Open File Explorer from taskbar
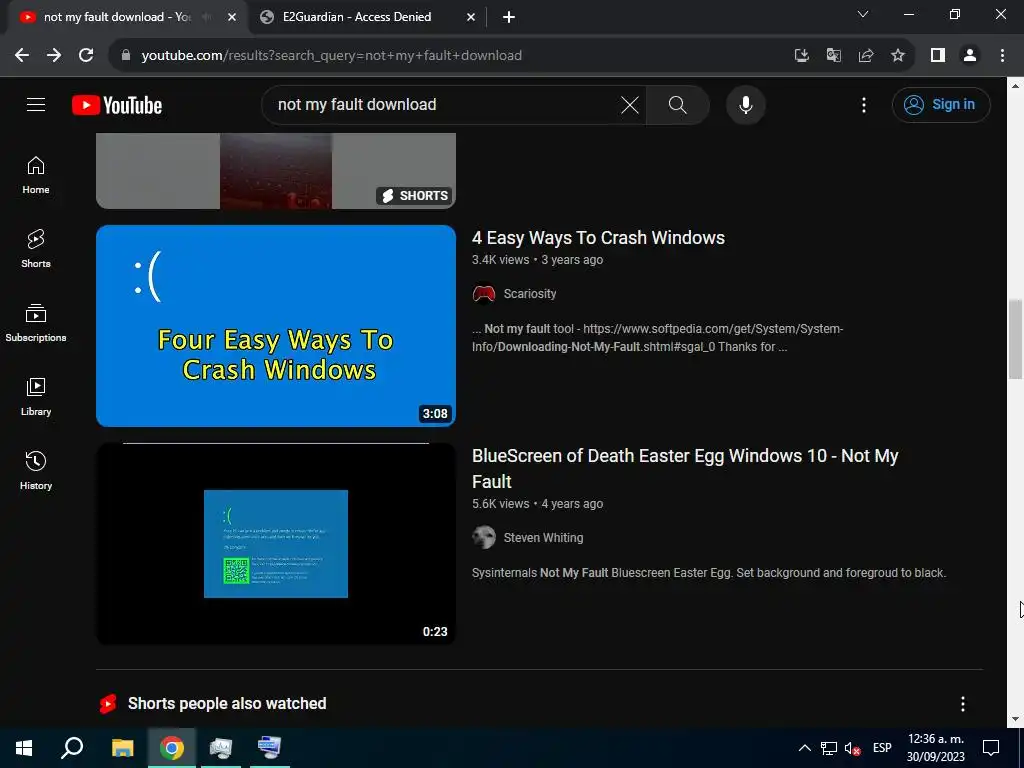 pyautogui.click(x=122, y=748)
